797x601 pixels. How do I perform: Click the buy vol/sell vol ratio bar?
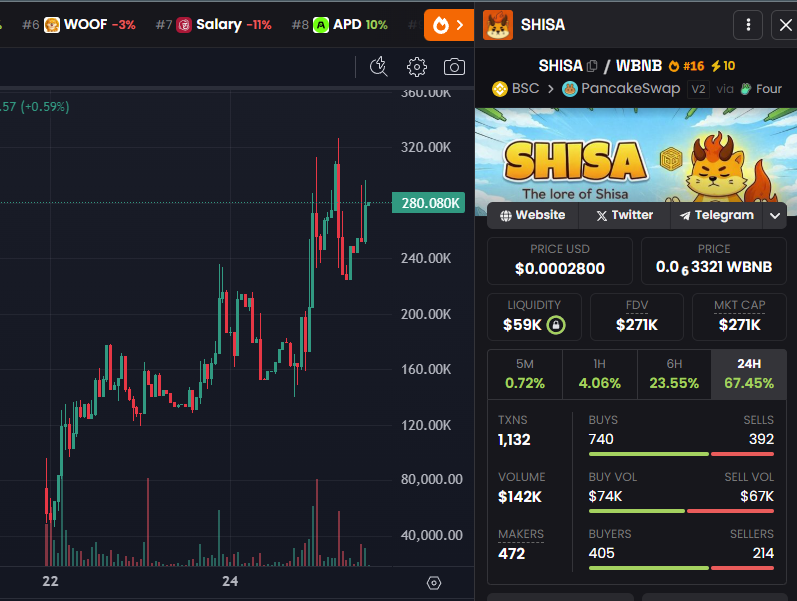(x=681, y=510)
